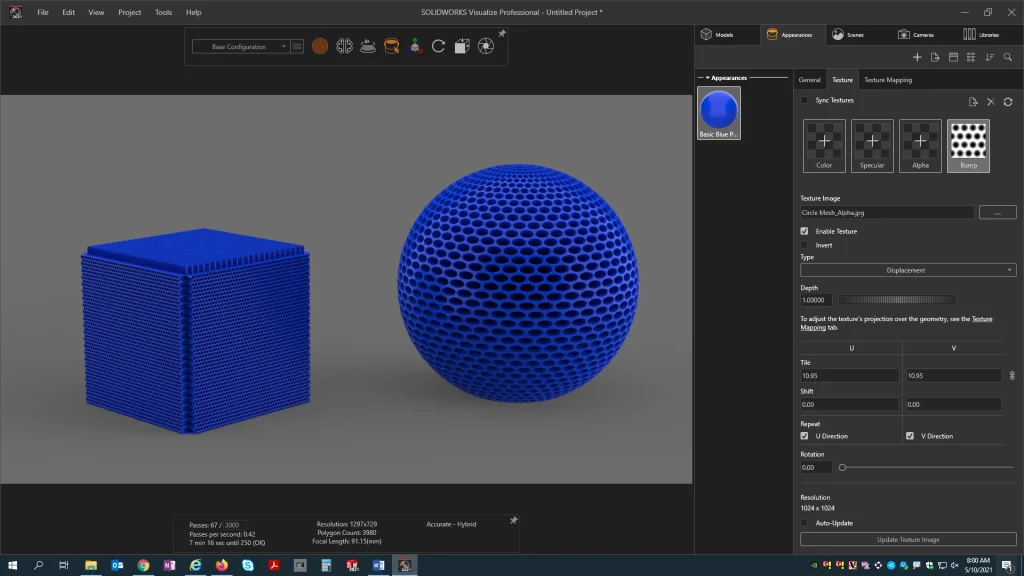
Task: Select the appearance paint bucket tool
Action: (x=391, y=46)
